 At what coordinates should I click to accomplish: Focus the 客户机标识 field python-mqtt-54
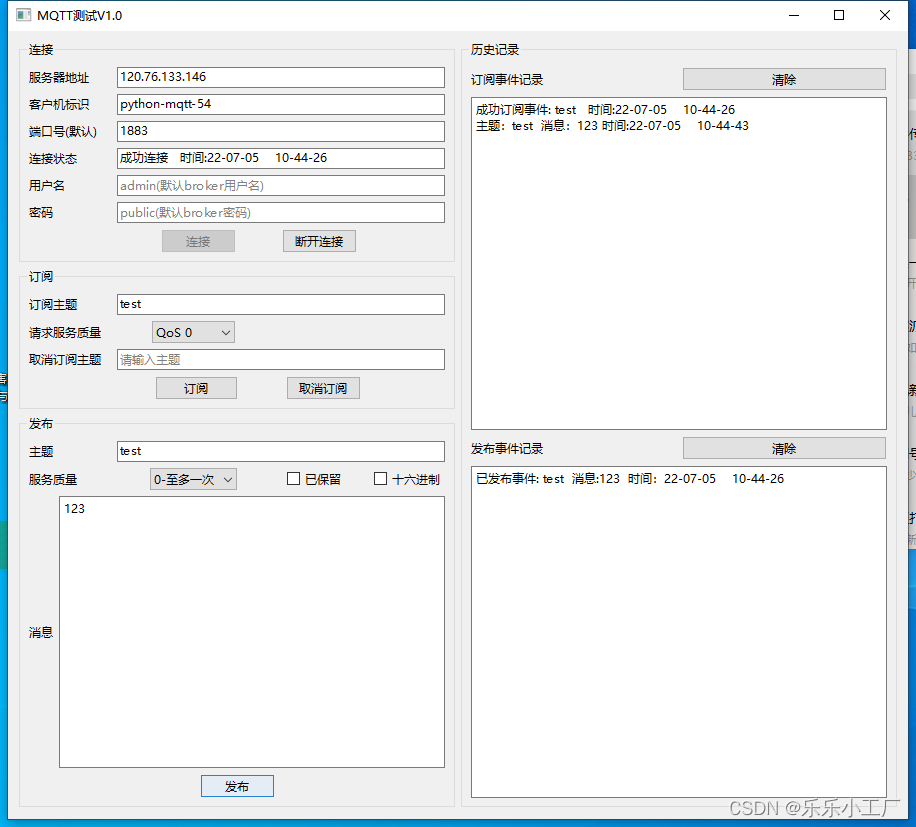tap(280, 104)
